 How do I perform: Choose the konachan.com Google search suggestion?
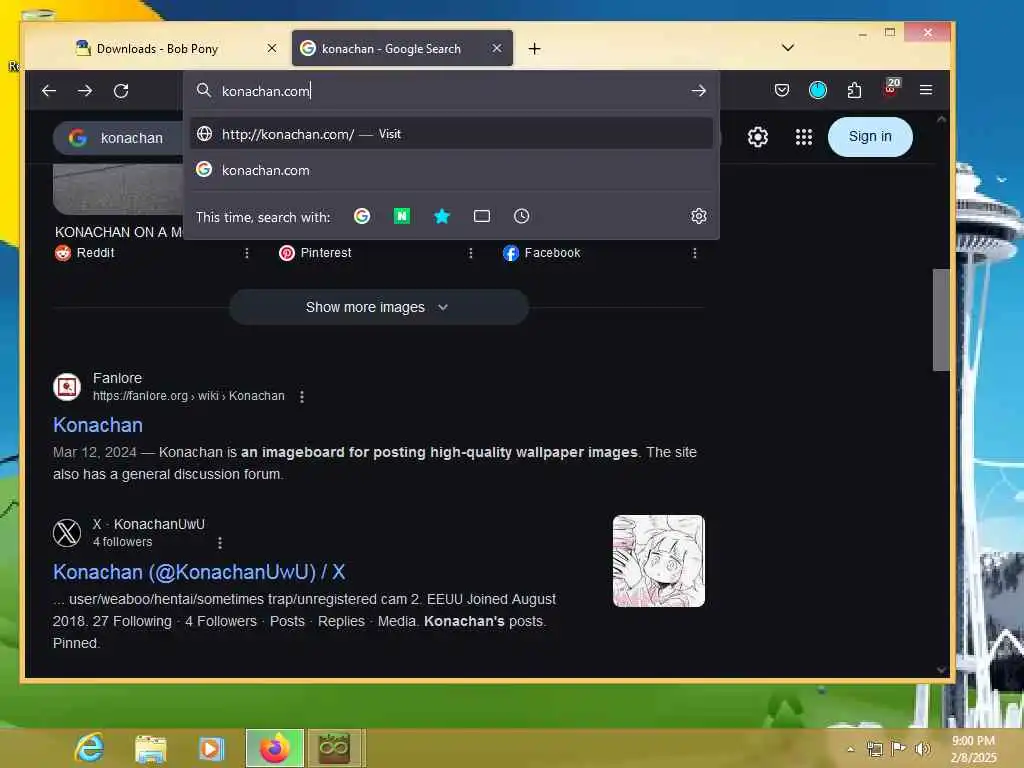coord(451,170)
